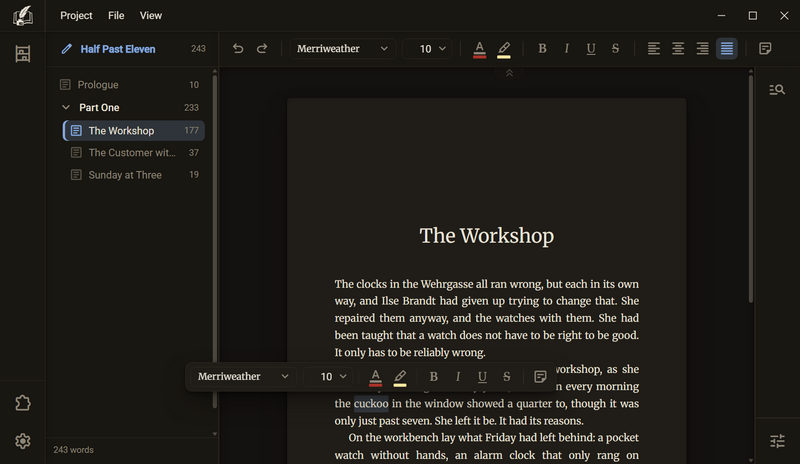This screenshot has height=464, width=800.
Task: Open settings gear in the sidebar
Action: pos(22,441)
